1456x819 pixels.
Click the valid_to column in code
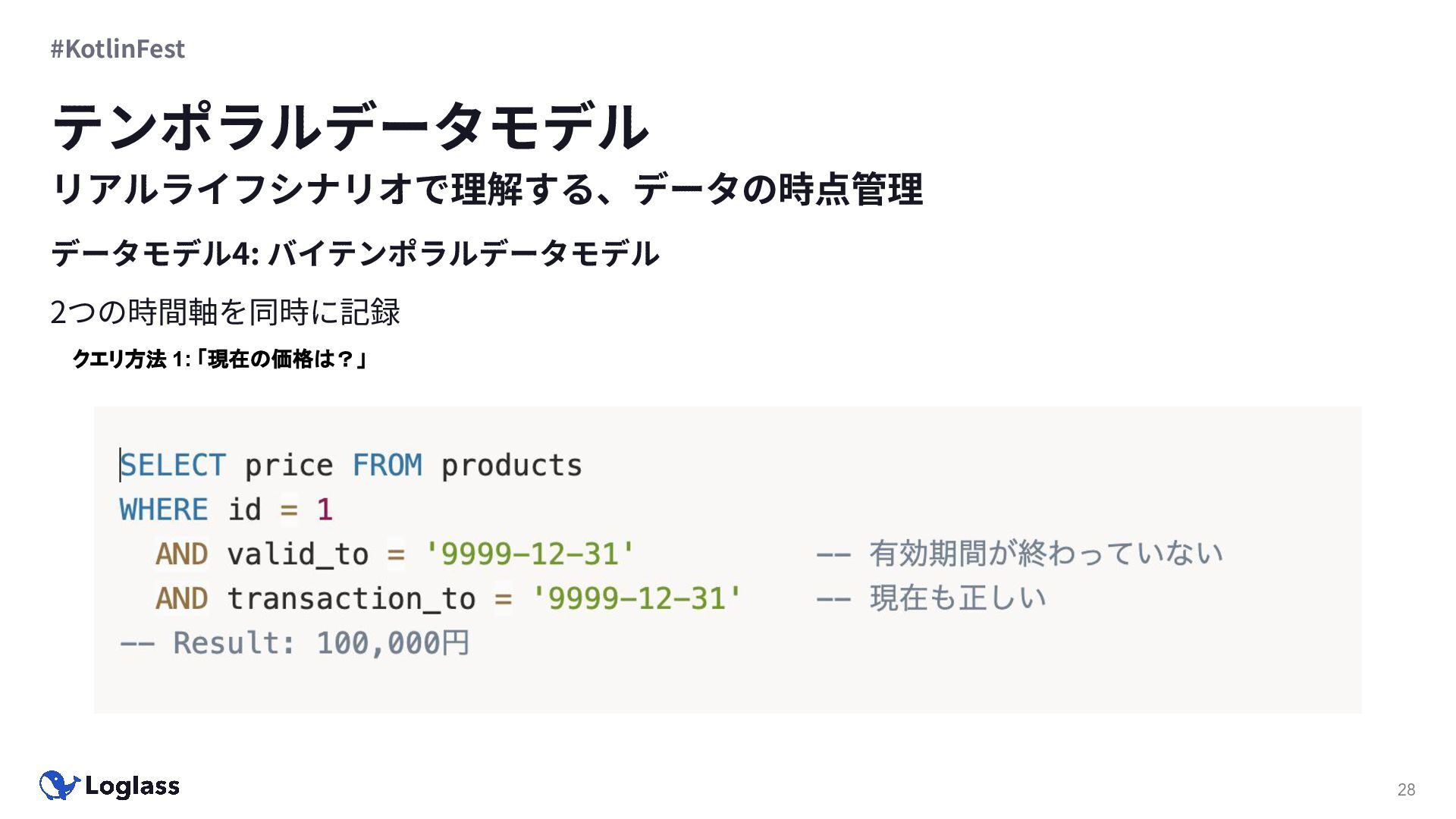(x=298, y=554)
